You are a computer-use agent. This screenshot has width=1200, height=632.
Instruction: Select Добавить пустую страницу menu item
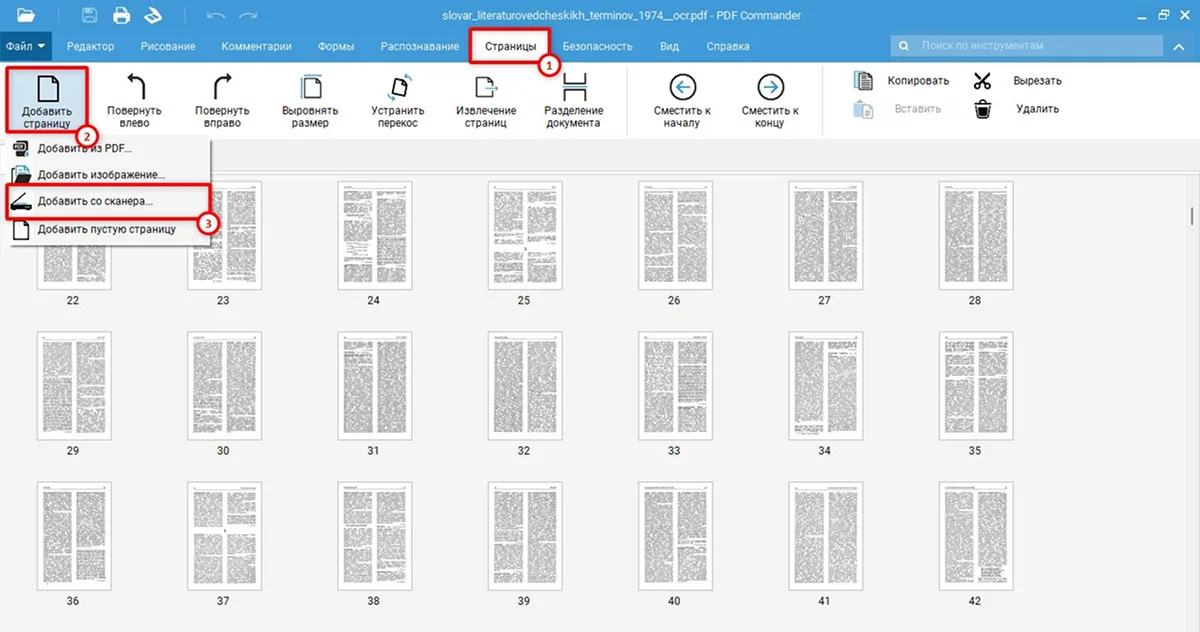point(106,229)
